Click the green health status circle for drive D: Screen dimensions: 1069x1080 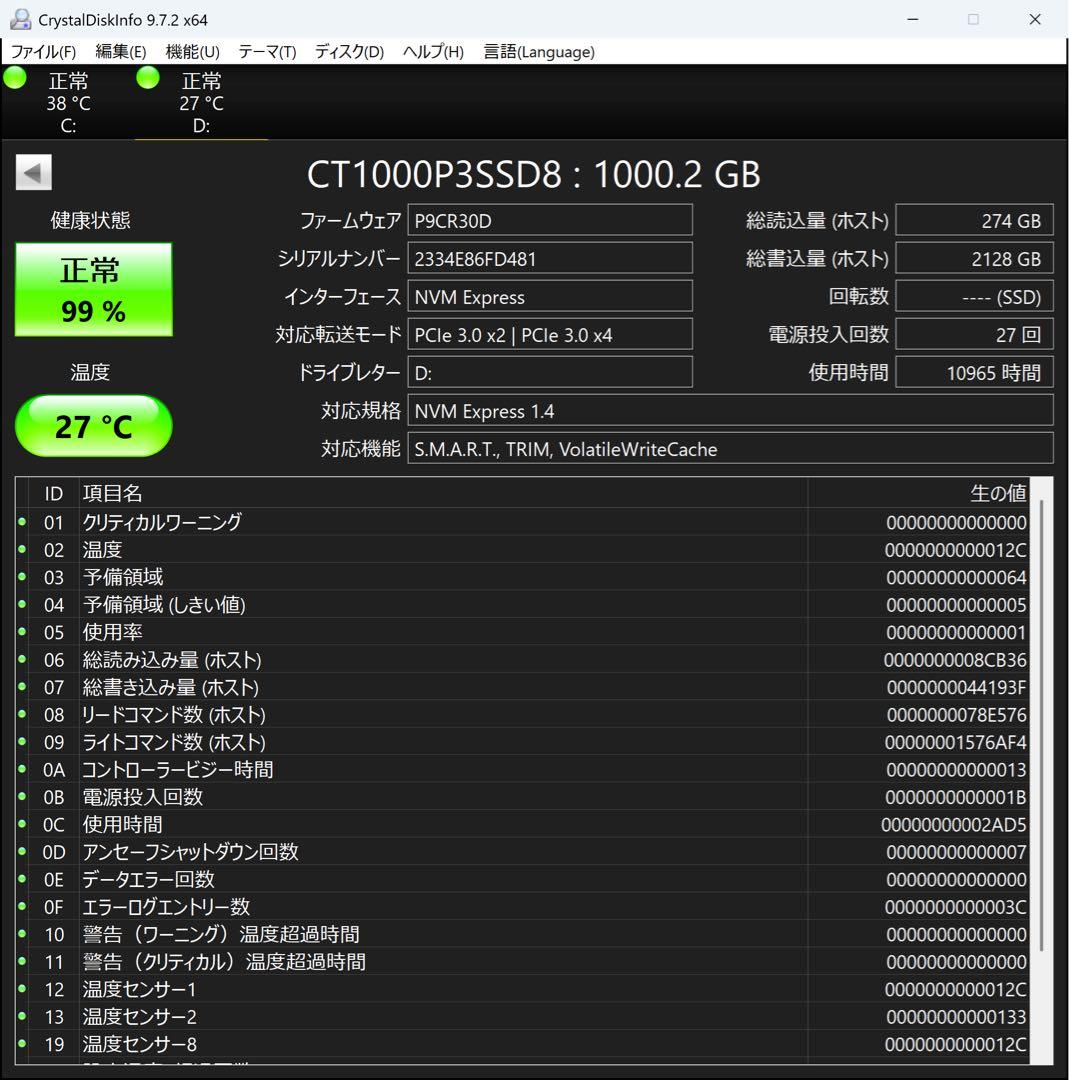147,77
